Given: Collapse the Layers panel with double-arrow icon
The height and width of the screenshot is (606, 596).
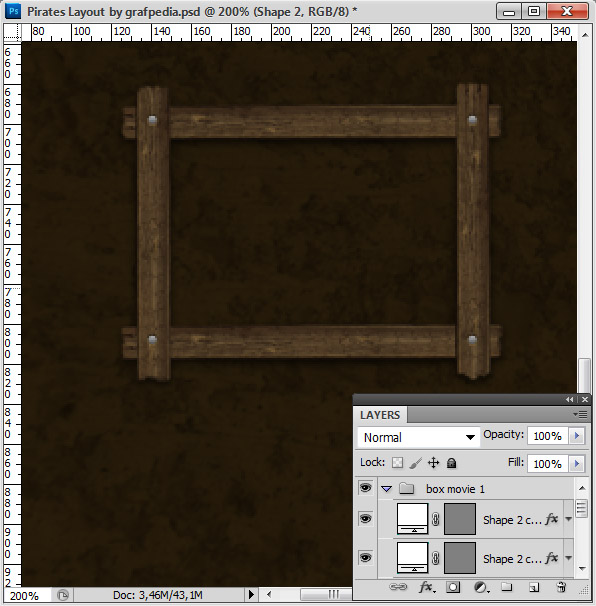Looking at the screenshot, I should (x=570, y=400).
